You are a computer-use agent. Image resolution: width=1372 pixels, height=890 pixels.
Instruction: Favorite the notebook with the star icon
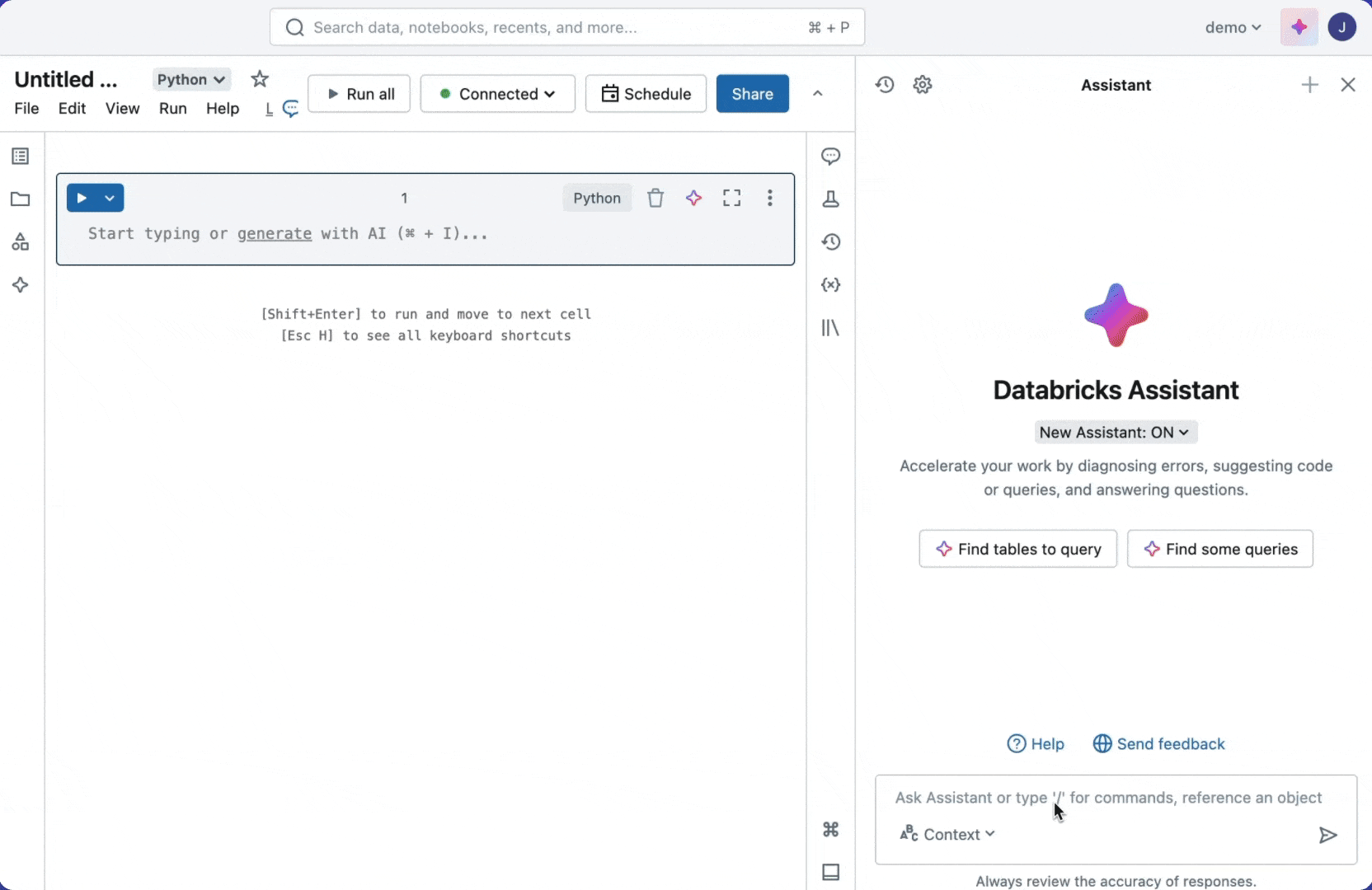click(260, 79)
